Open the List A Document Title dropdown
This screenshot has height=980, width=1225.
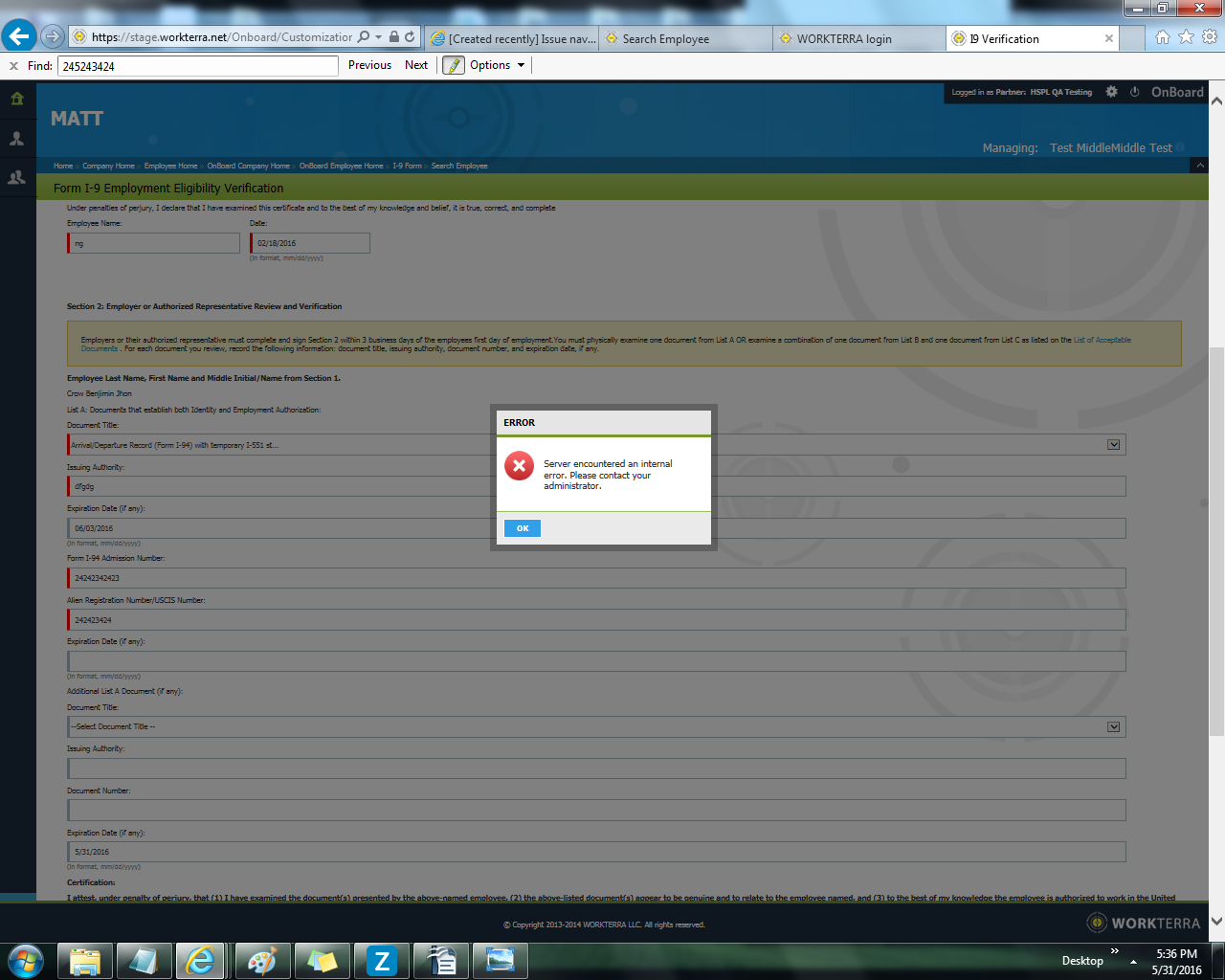(1113, 445)
